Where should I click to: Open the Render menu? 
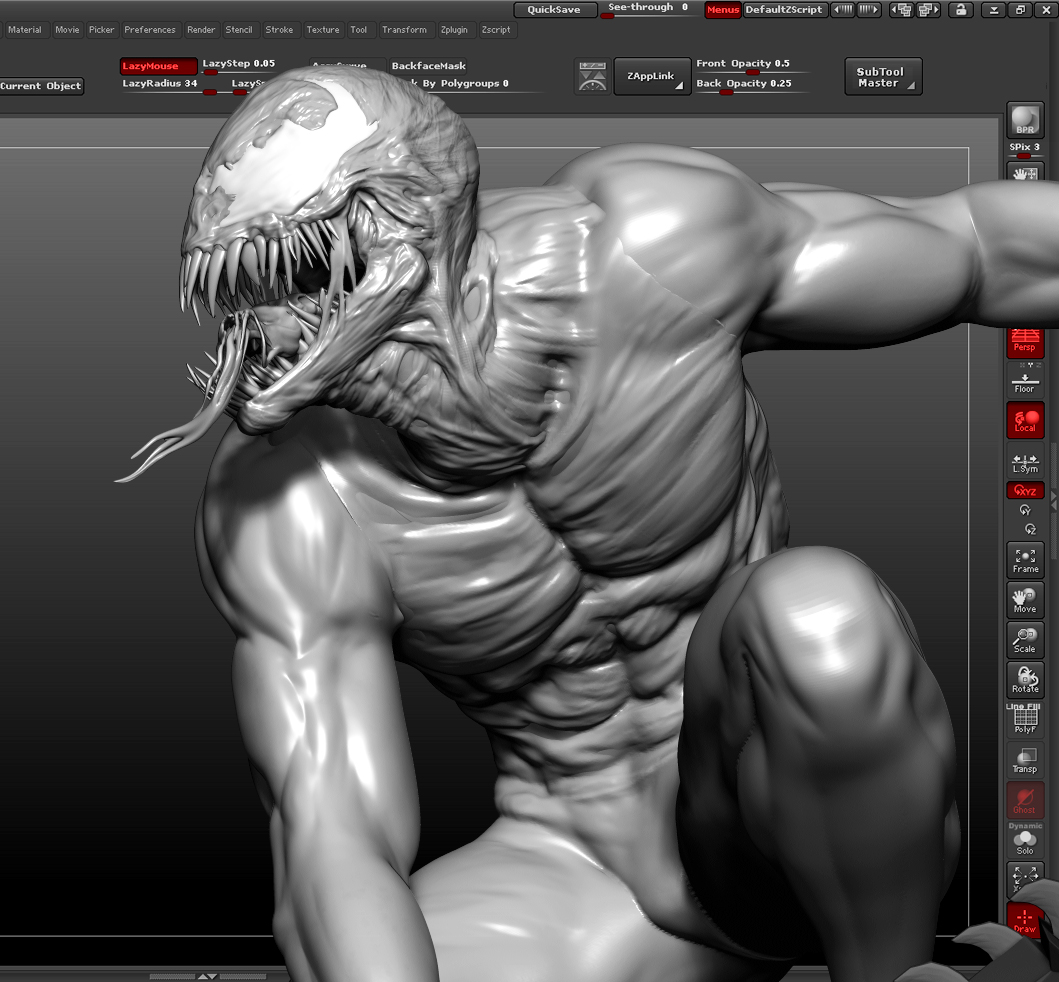point(201,30)
